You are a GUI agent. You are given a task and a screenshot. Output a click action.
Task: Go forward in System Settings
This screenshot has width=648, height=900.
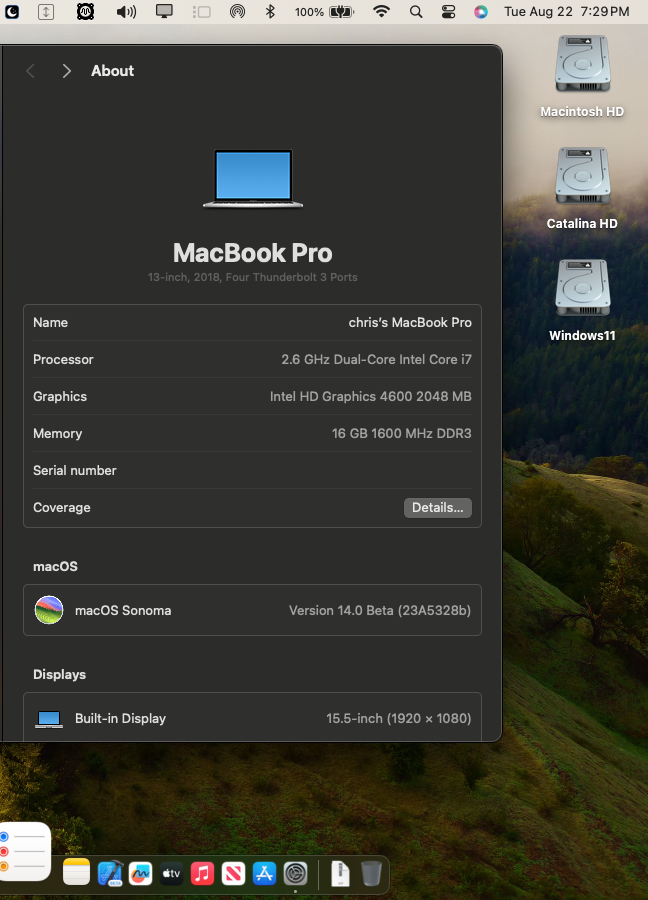[67, 71]
